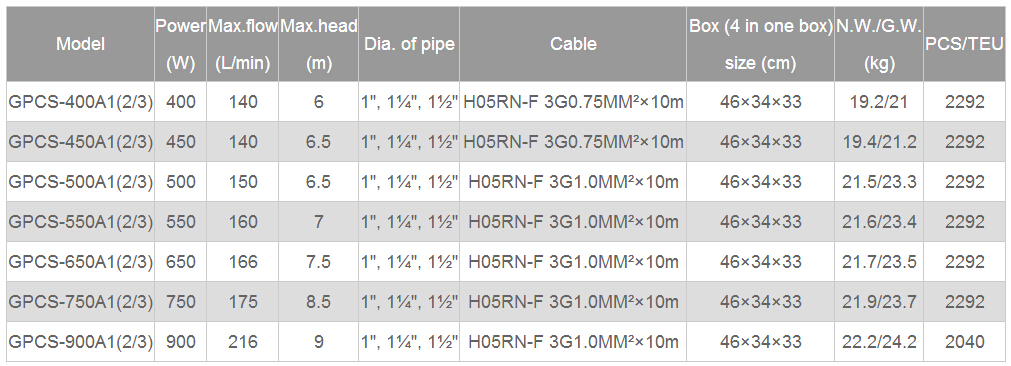Click the Dia. of pipe header
The width and height of the screenshot is (1011, 366).
click(409, 44)
